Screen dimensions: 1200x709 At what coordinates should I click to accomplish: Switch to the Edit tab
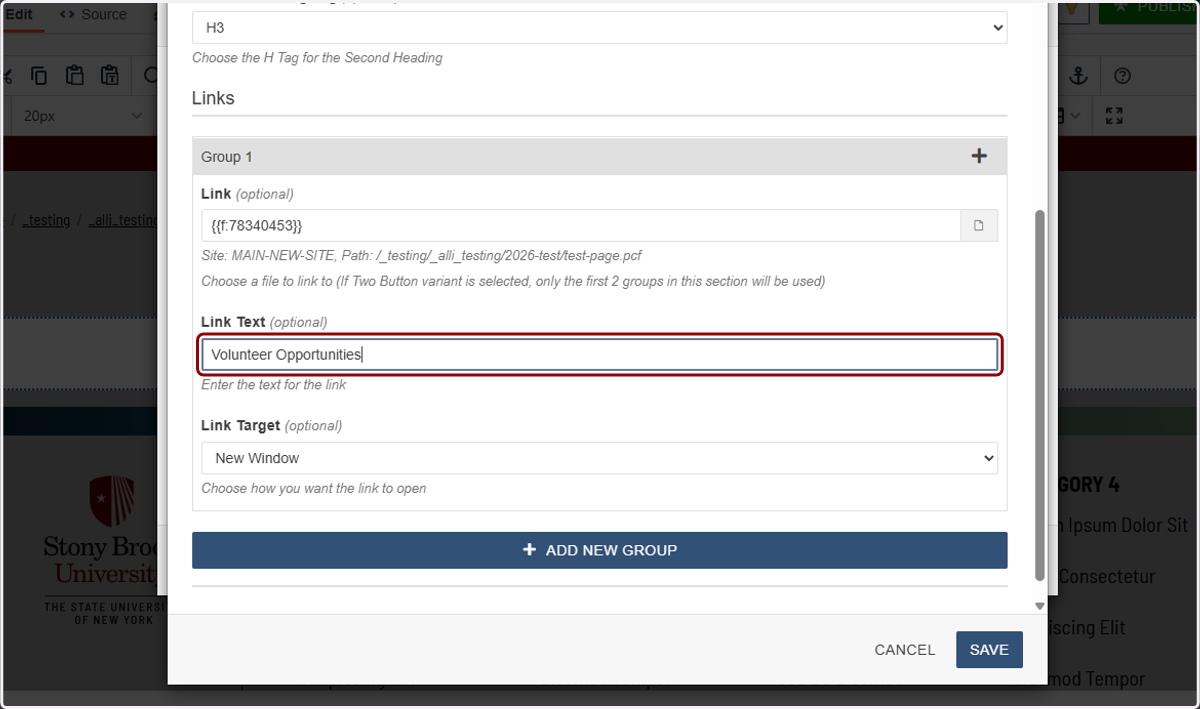[20, 15]
